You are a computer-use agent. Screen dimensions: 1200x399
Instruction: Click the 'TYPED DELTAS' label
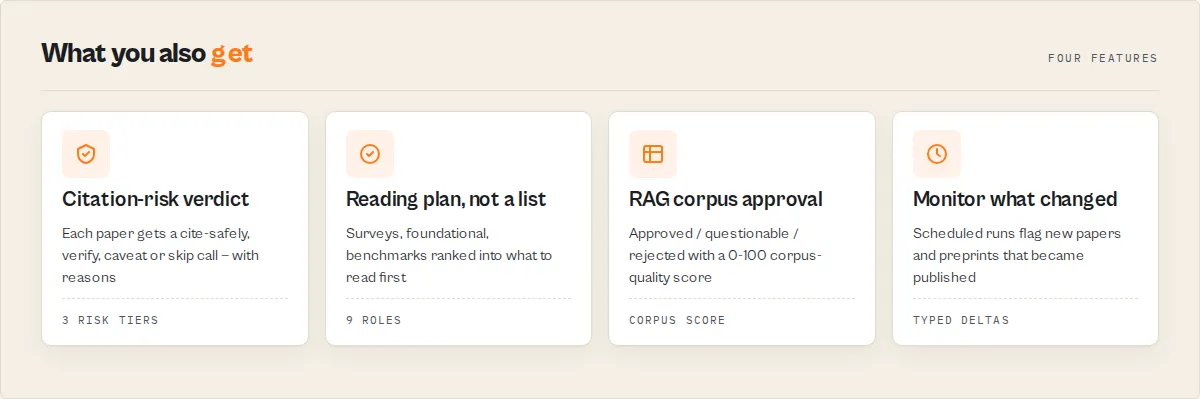point(961,320)
